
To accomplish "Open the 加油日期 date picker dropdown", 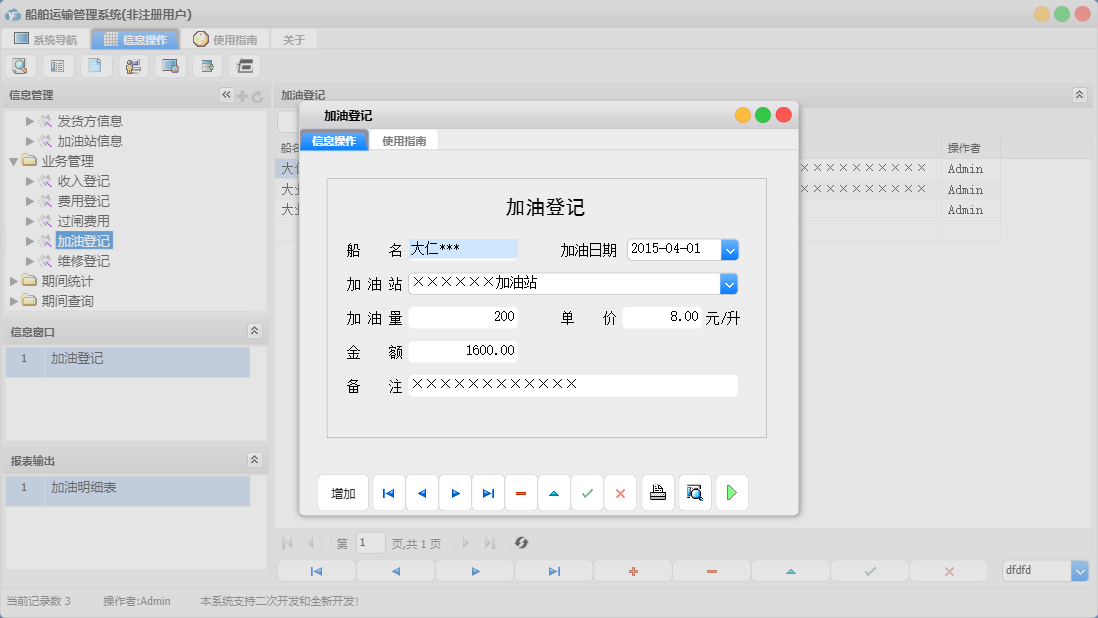I will click(730, 249).
